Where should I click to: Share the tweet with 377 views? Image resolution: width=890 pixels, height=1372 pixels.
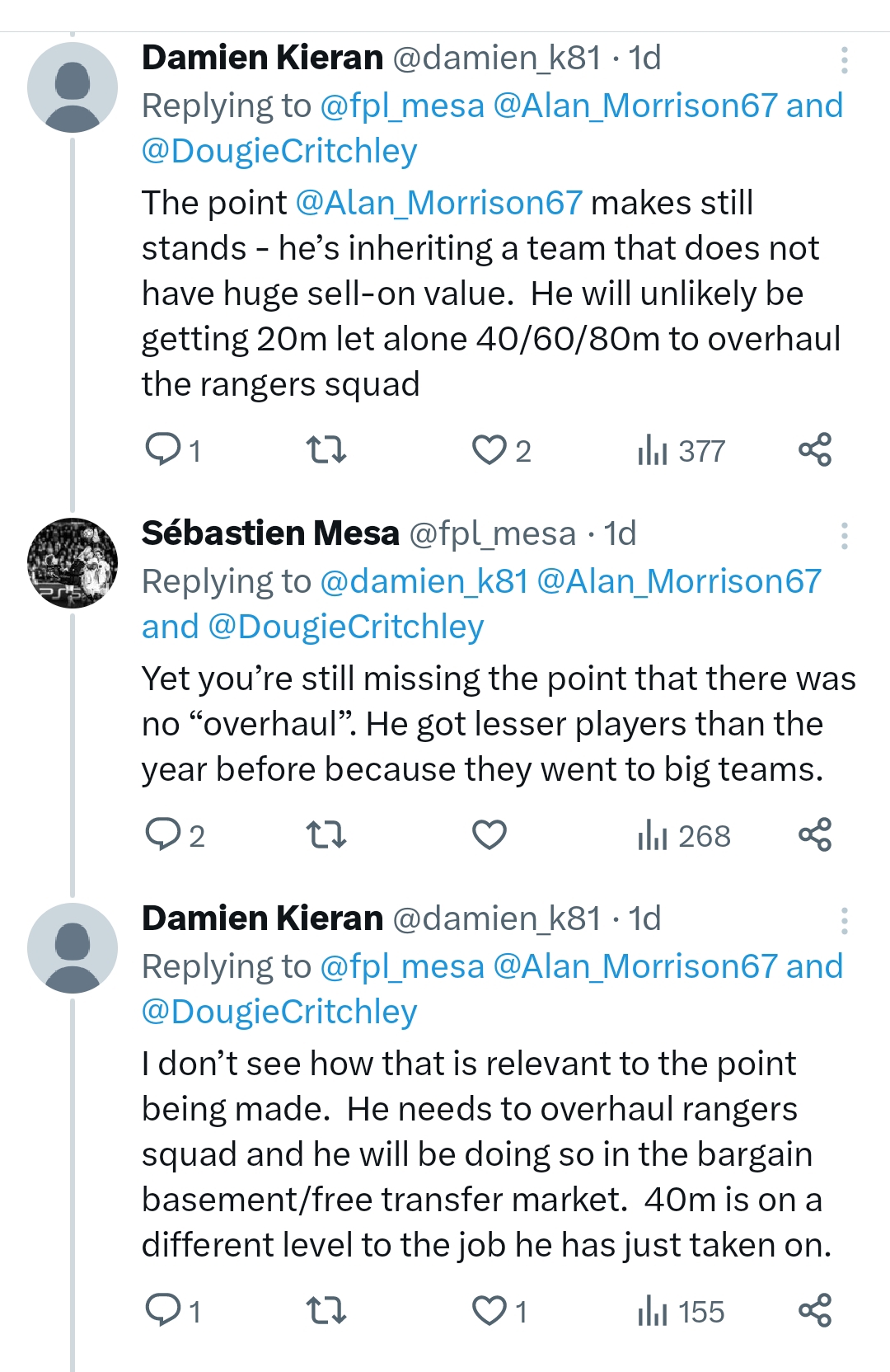pyautogui.click(x=815, y=450)
